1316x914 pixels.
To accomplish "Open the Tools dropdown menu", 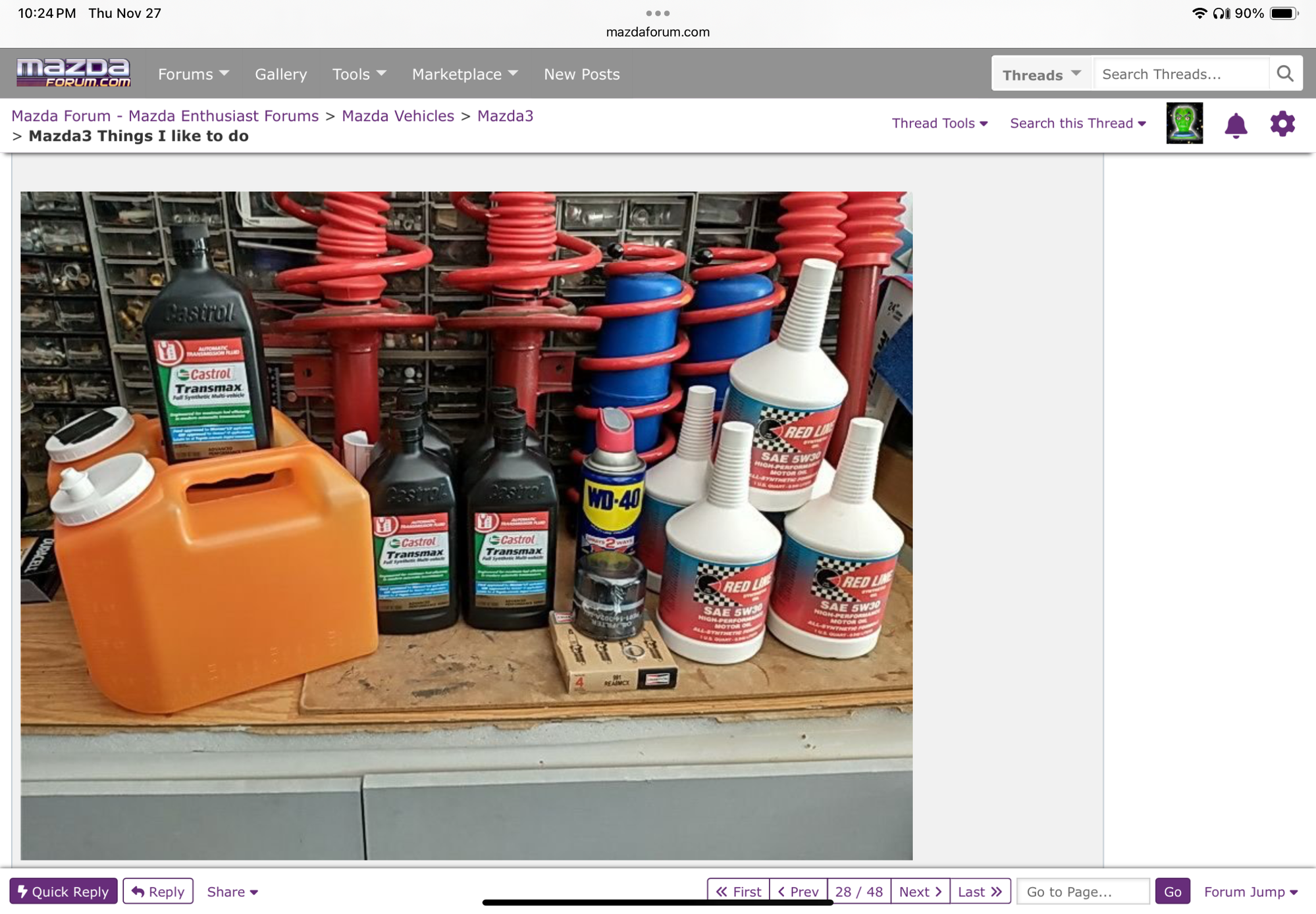I will [x=359, y=74].
